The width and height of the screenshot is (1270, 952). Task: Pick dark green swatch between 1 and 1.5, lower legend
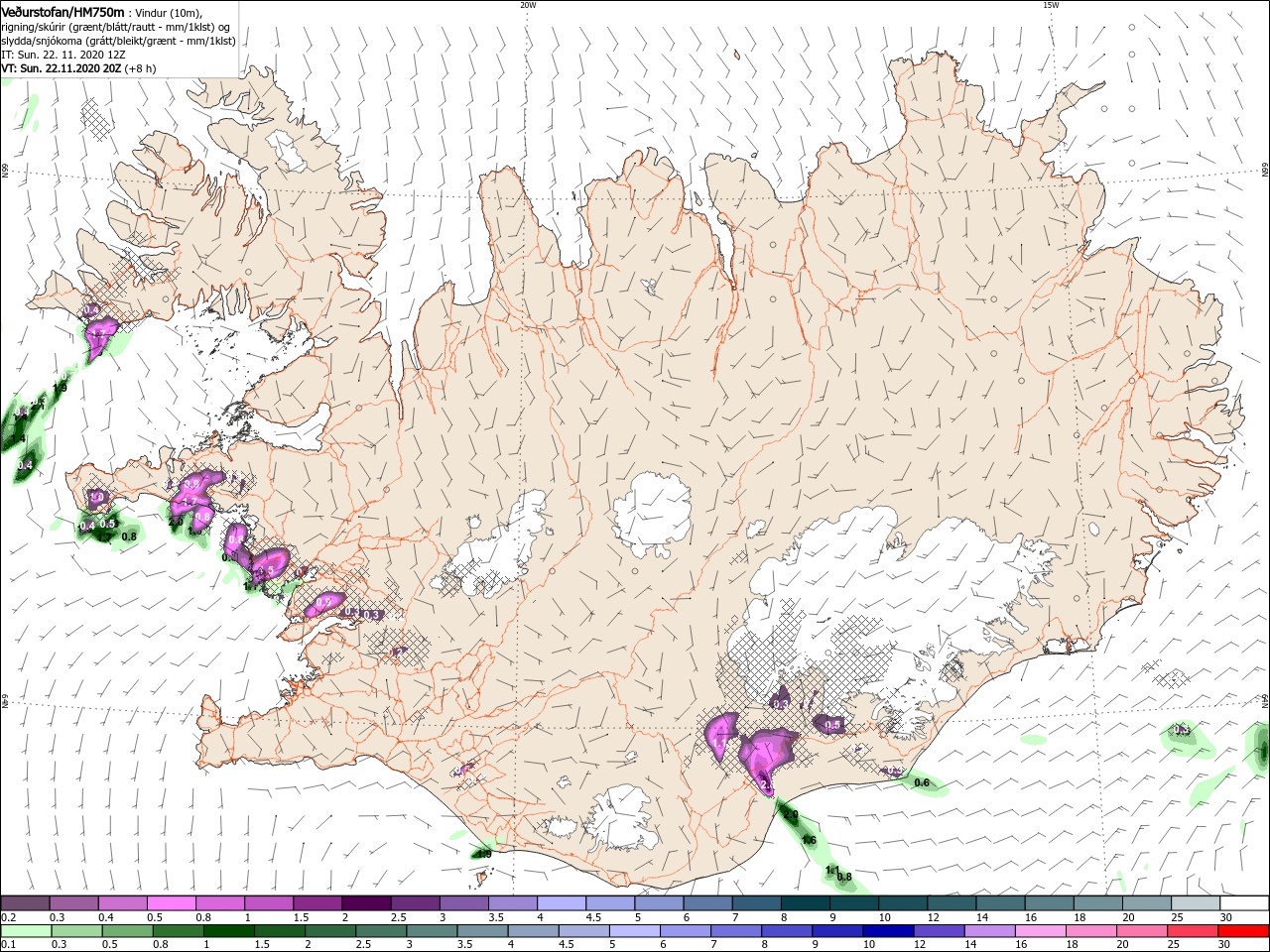(x=231, y=931)
